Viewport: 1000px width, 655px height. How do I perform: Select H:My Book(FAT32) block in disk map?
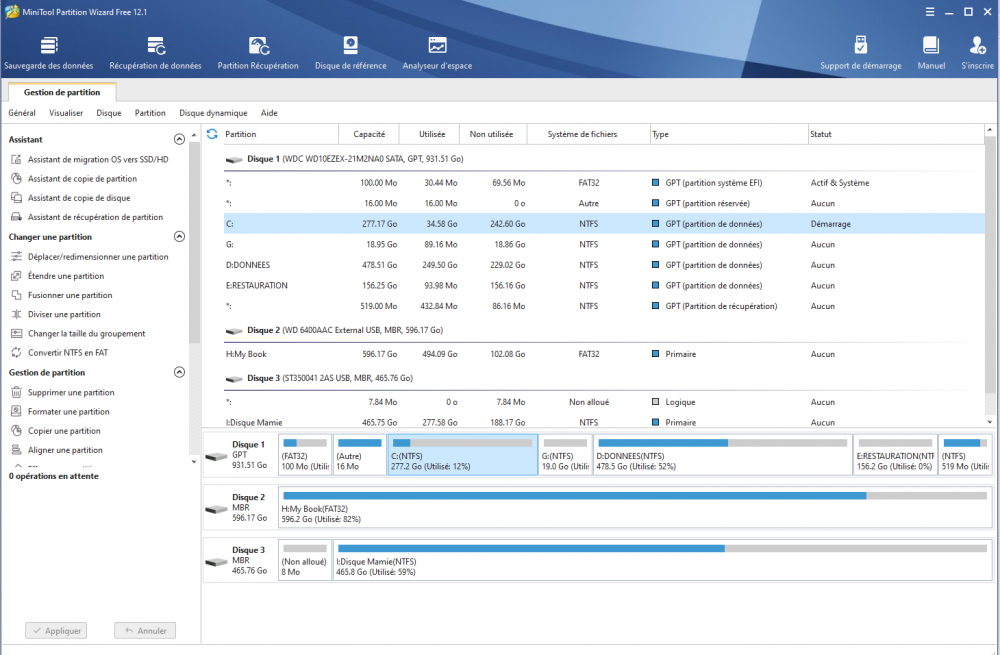pos(635,507)
